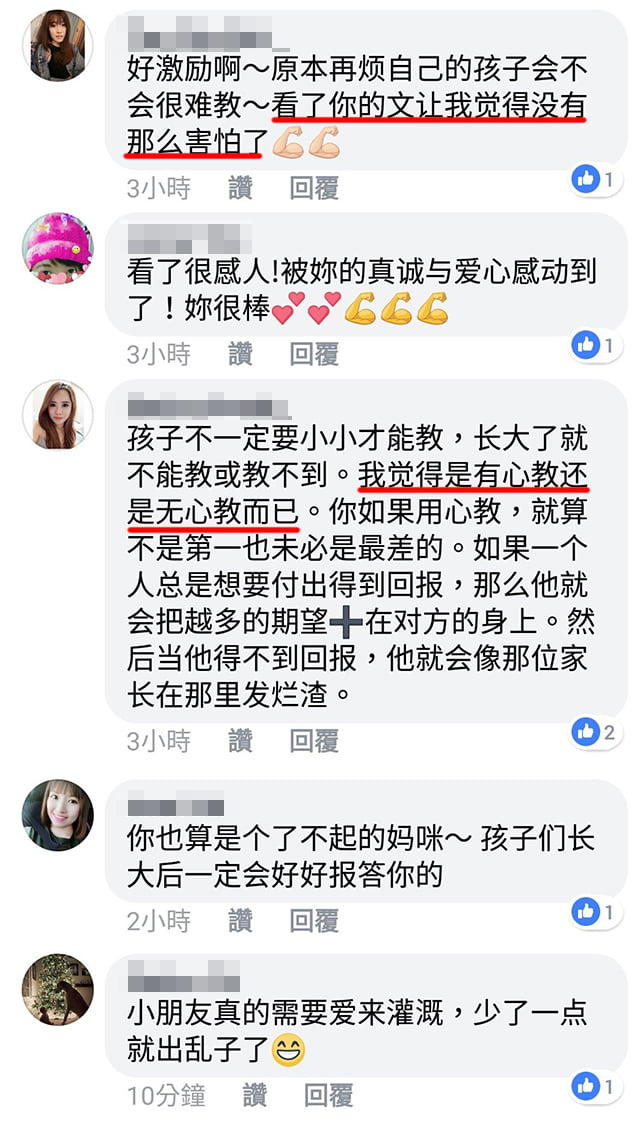Click the thumbs-up icon on second comment
640x1136 pixels.
[585, 345]
